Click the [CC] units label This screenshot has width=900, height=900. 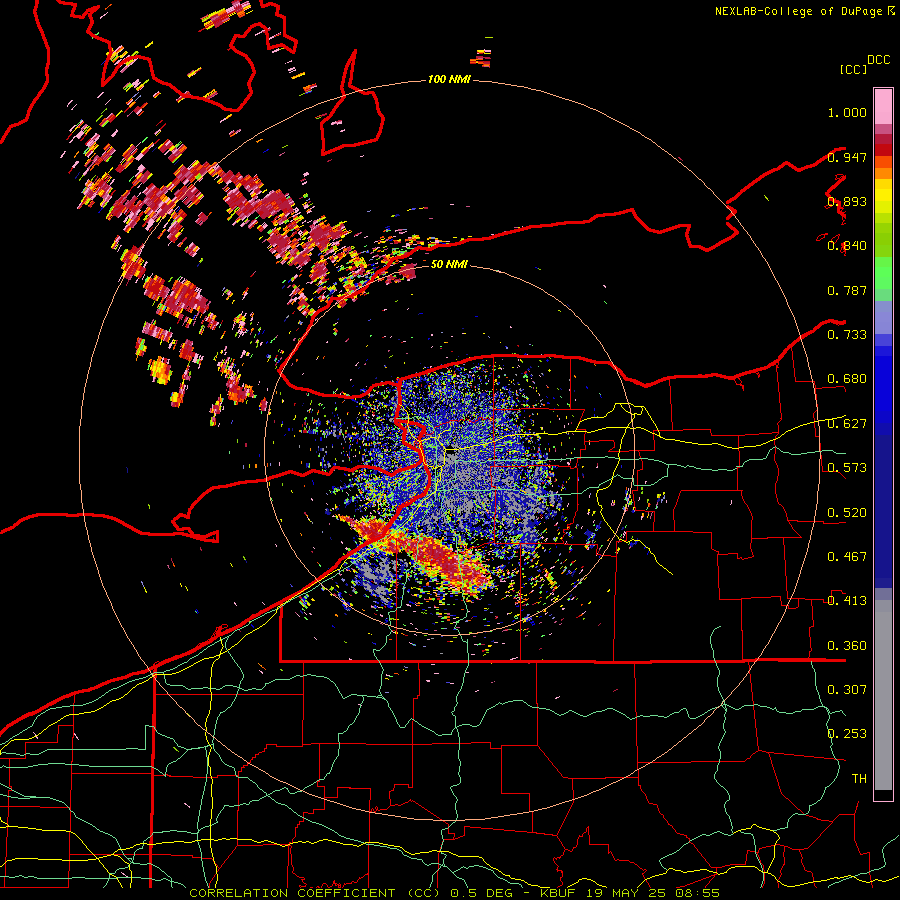click(x=854, y=69)
